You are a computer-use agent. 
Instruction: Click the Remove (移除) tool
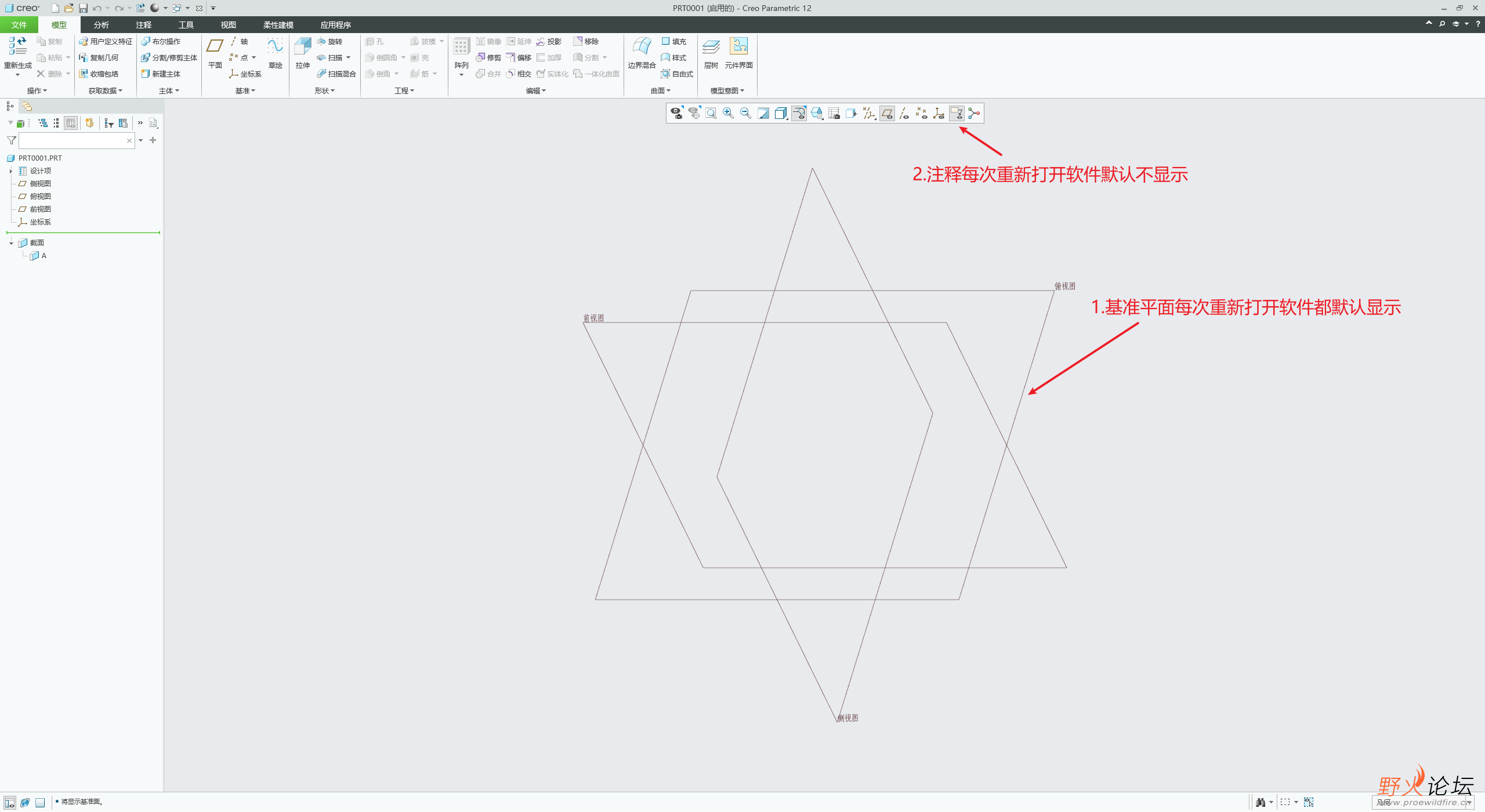click(586, 42)
